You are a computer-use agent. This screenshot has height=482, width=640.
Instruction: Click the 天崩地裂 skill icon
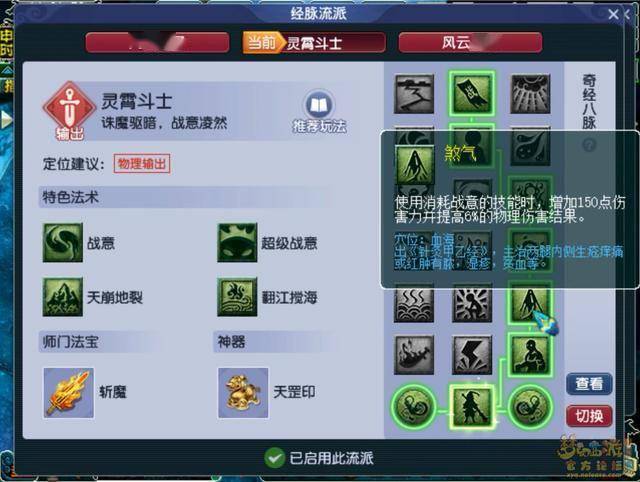[x=63, y=297]
